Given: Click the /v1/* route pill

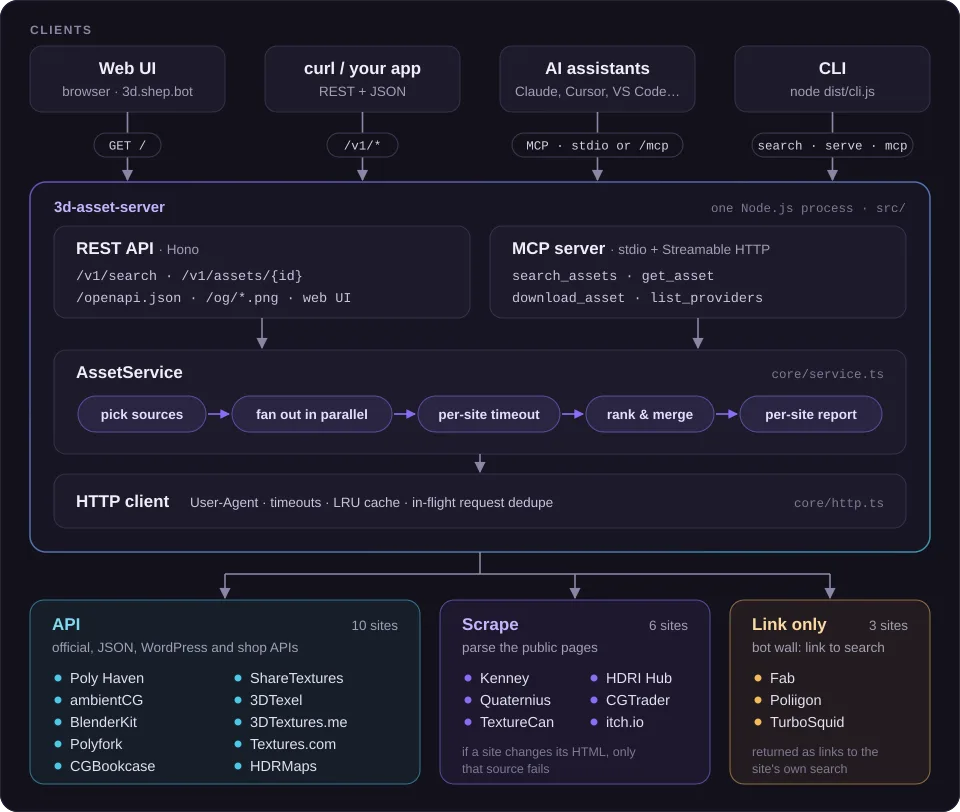Looking at the screenshot, I should pos(362,145).
